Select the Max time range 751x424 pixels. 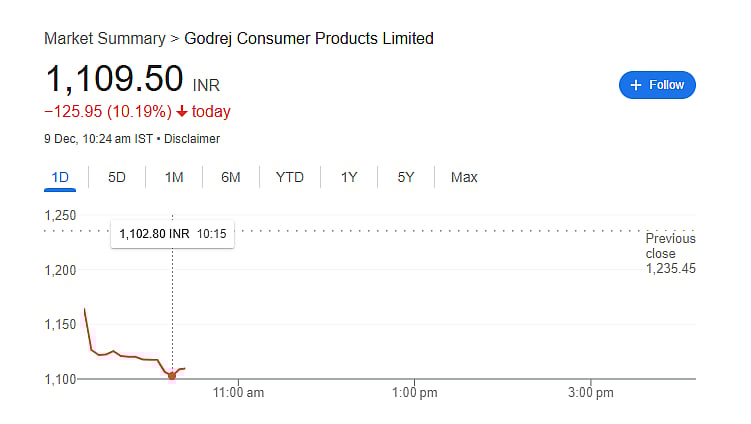[464, 177]
